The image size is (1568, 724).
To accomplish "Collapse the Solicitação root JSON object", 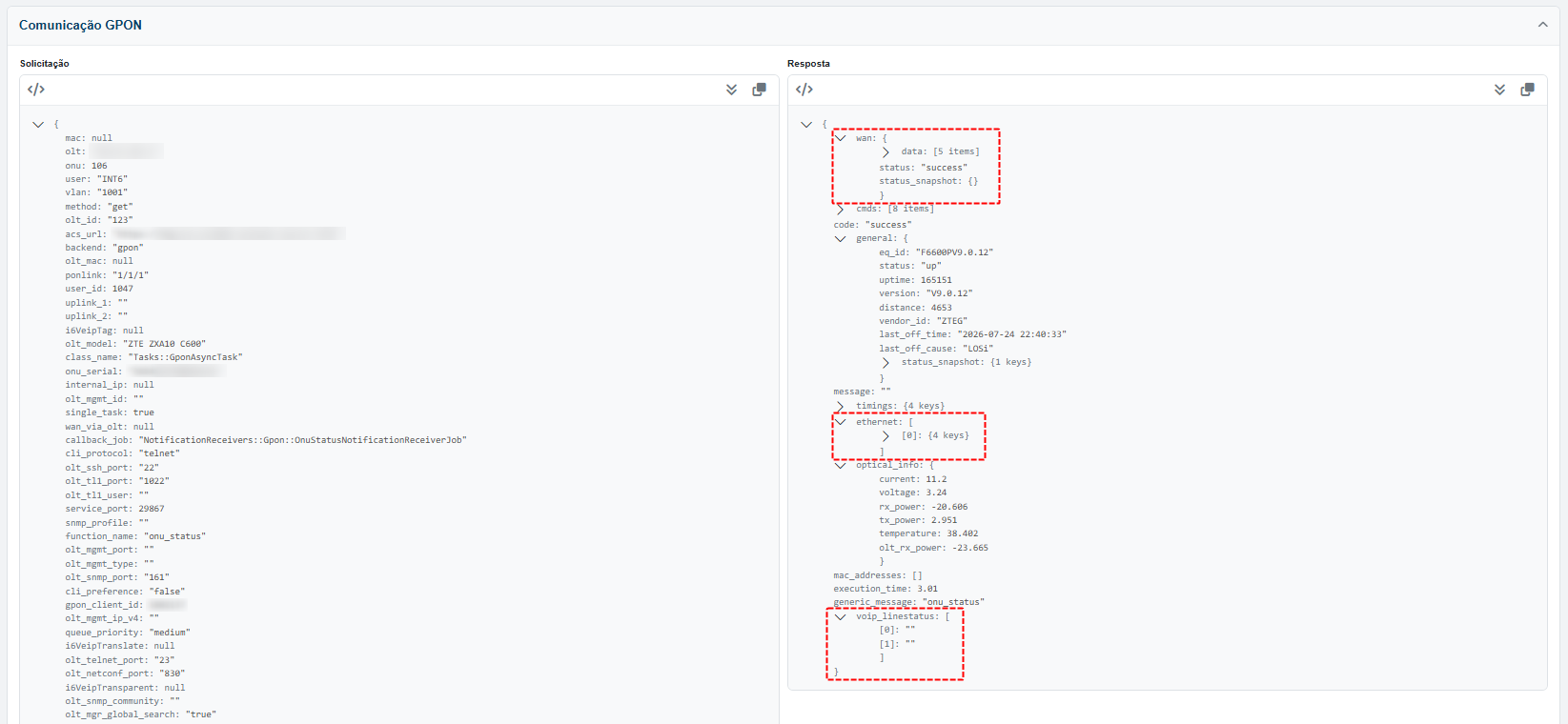I will pyautogui.click(x=38, y=125).
